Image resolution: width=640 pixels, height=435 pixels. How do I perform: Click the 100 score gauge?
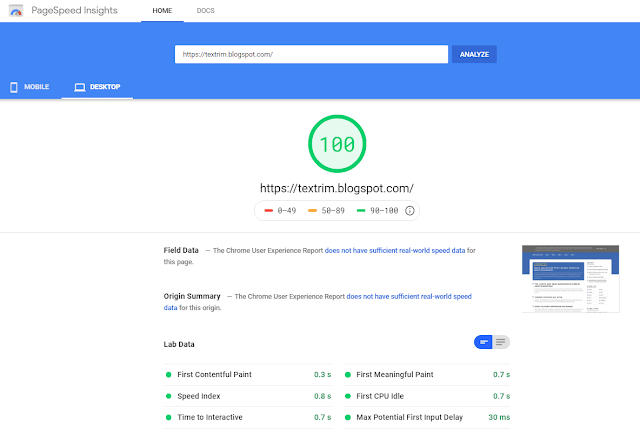coord(337,144)
